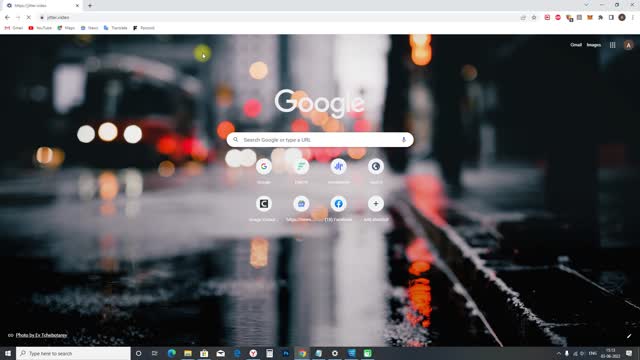Launch Microsoft Edge from the taskbar
The image size is (640, 360).
(x=171, y=353)
